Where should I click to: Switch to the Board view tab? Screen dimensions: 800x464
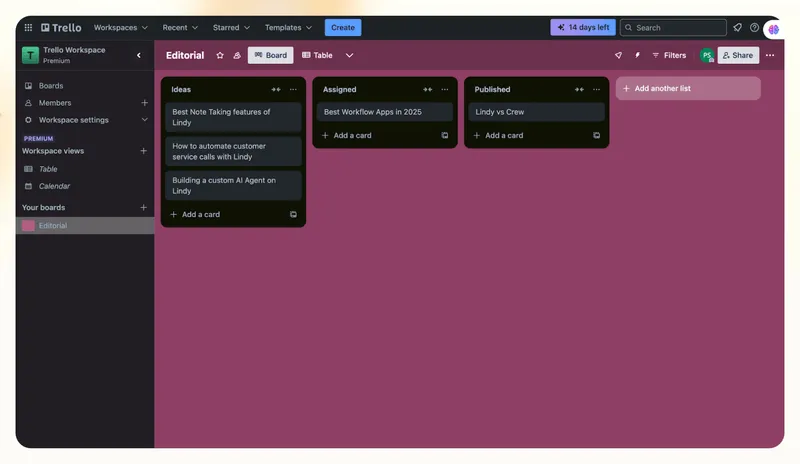coord(270,55)
